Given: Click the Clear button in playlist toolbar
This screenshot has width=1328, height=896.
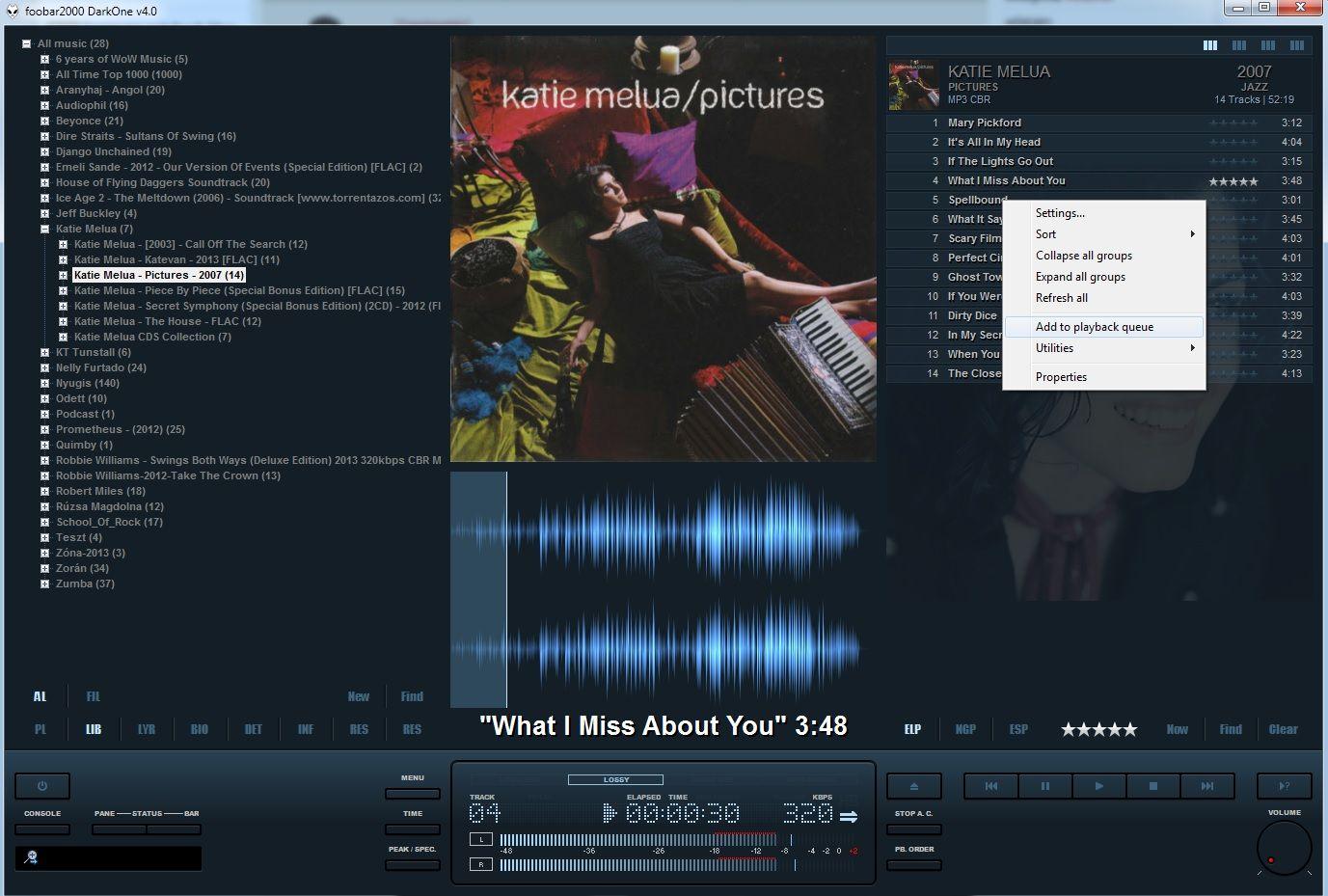Looking at the screenshot, I should click(x=1284, y=729).
